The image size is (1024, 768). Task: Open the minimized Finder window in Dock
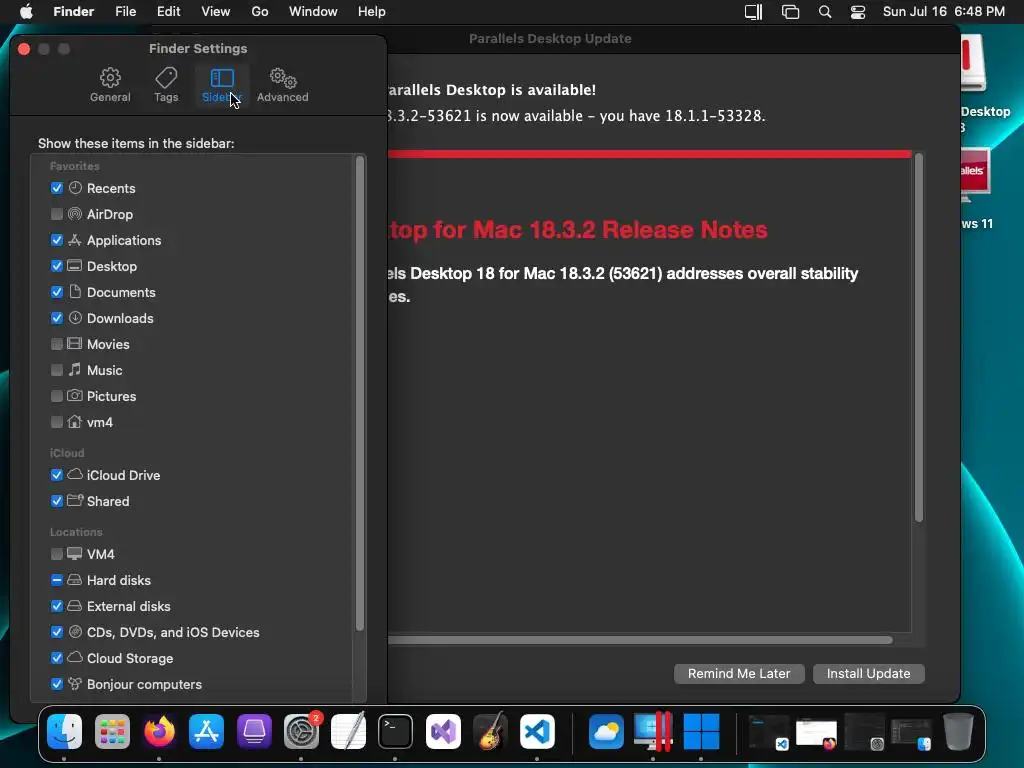coord(911,733)
